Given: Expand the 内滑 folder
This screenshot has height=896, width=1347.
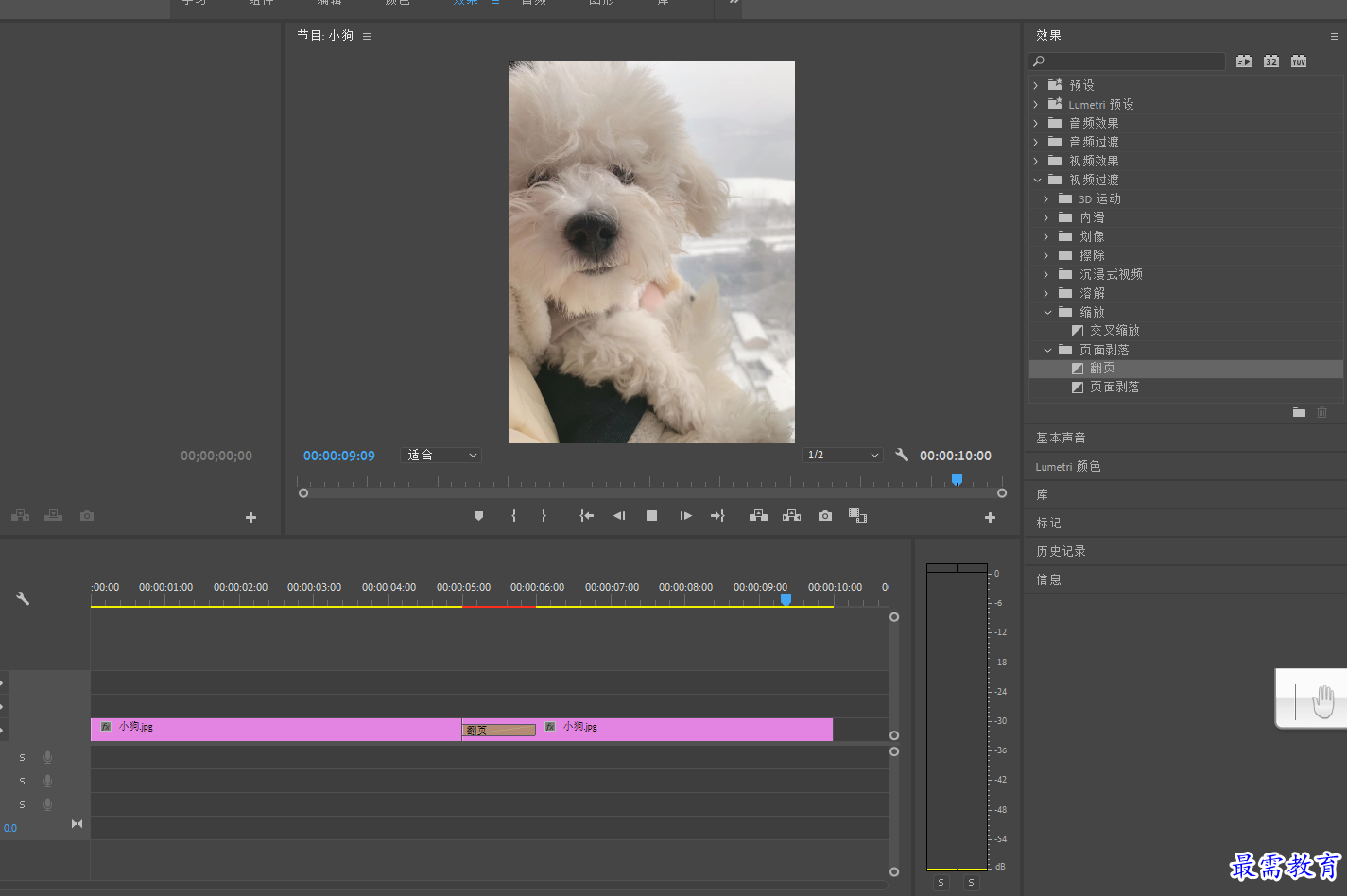Looking at the screenshot, I should (1046, 217).
